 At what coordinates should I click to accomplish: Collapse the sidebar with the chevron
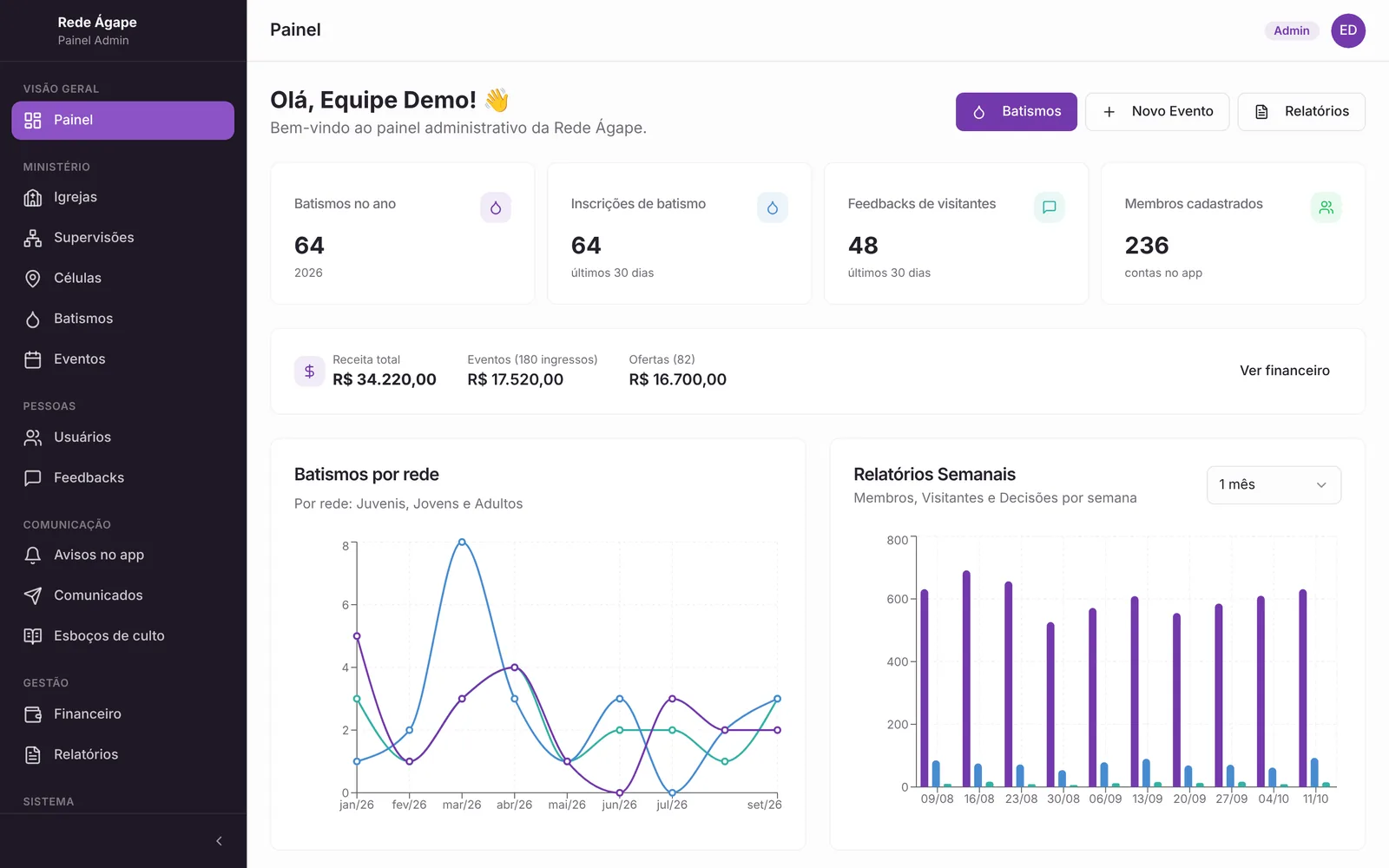click(219, 841)
